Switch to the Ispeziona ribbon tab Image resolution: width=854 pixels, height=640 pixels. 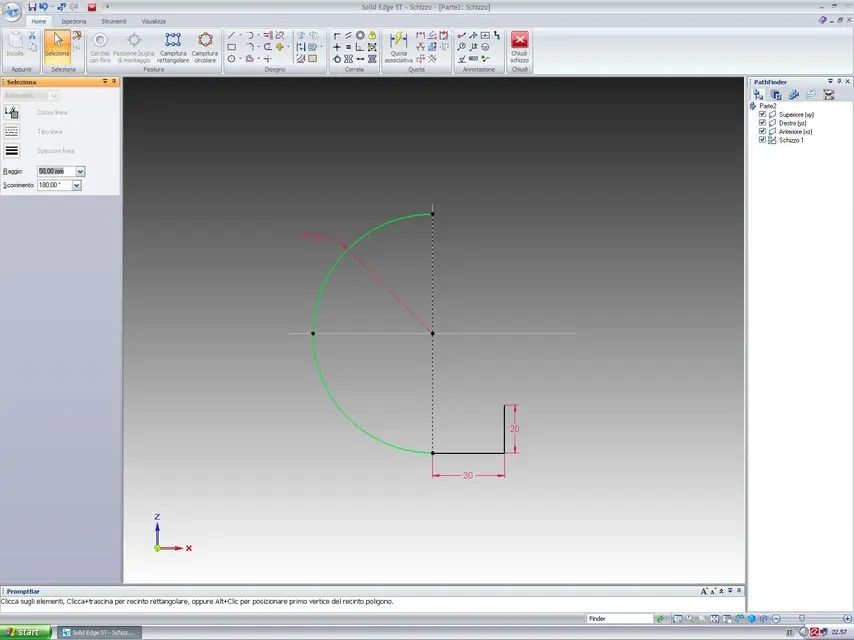pos(73,20)
